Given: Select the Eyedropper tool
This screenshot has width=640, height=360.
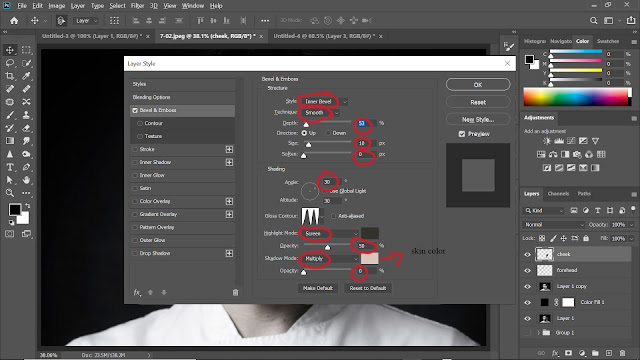Looking at the screenshot, I should coord(27,76).
